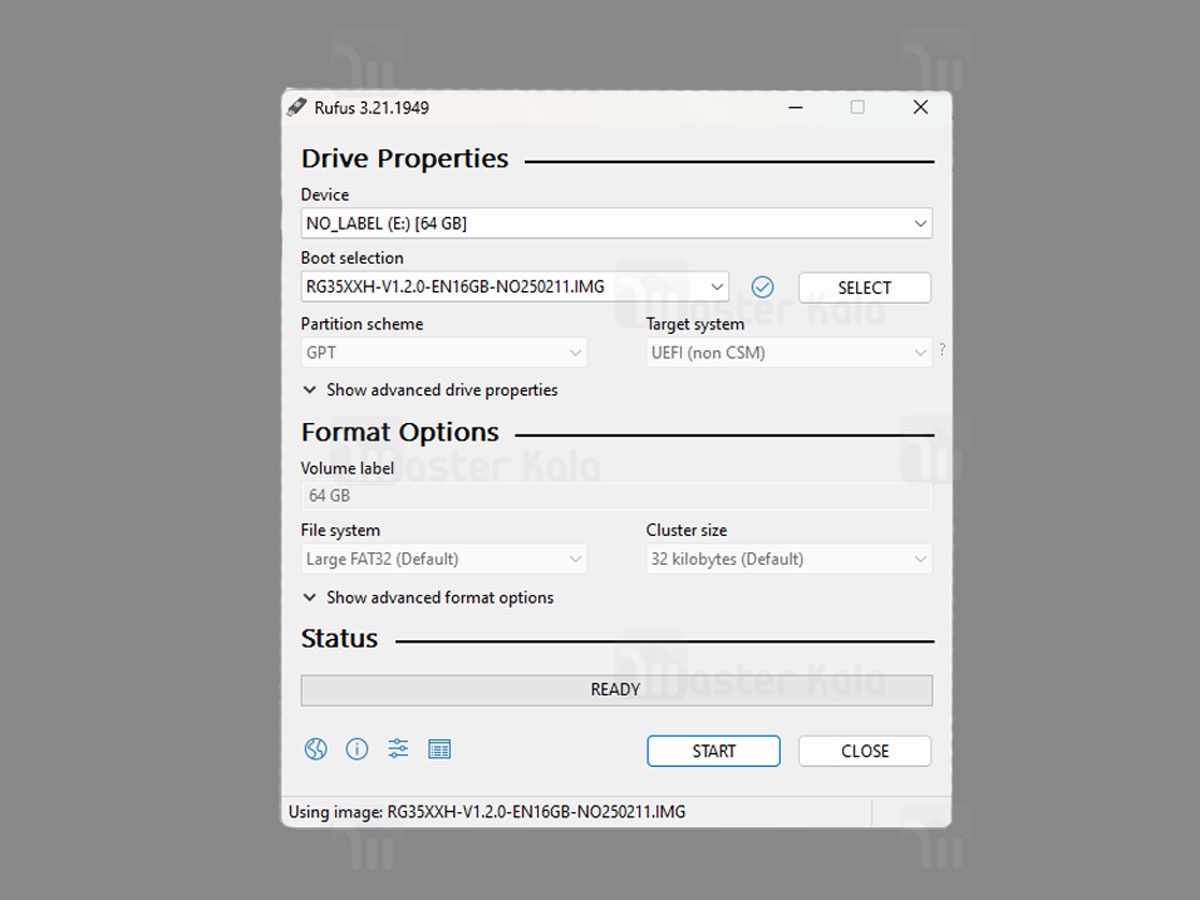Click the 'Partition scheme' label
Image resolution: width=1200 pixels, height=900 pixels.
362,324
